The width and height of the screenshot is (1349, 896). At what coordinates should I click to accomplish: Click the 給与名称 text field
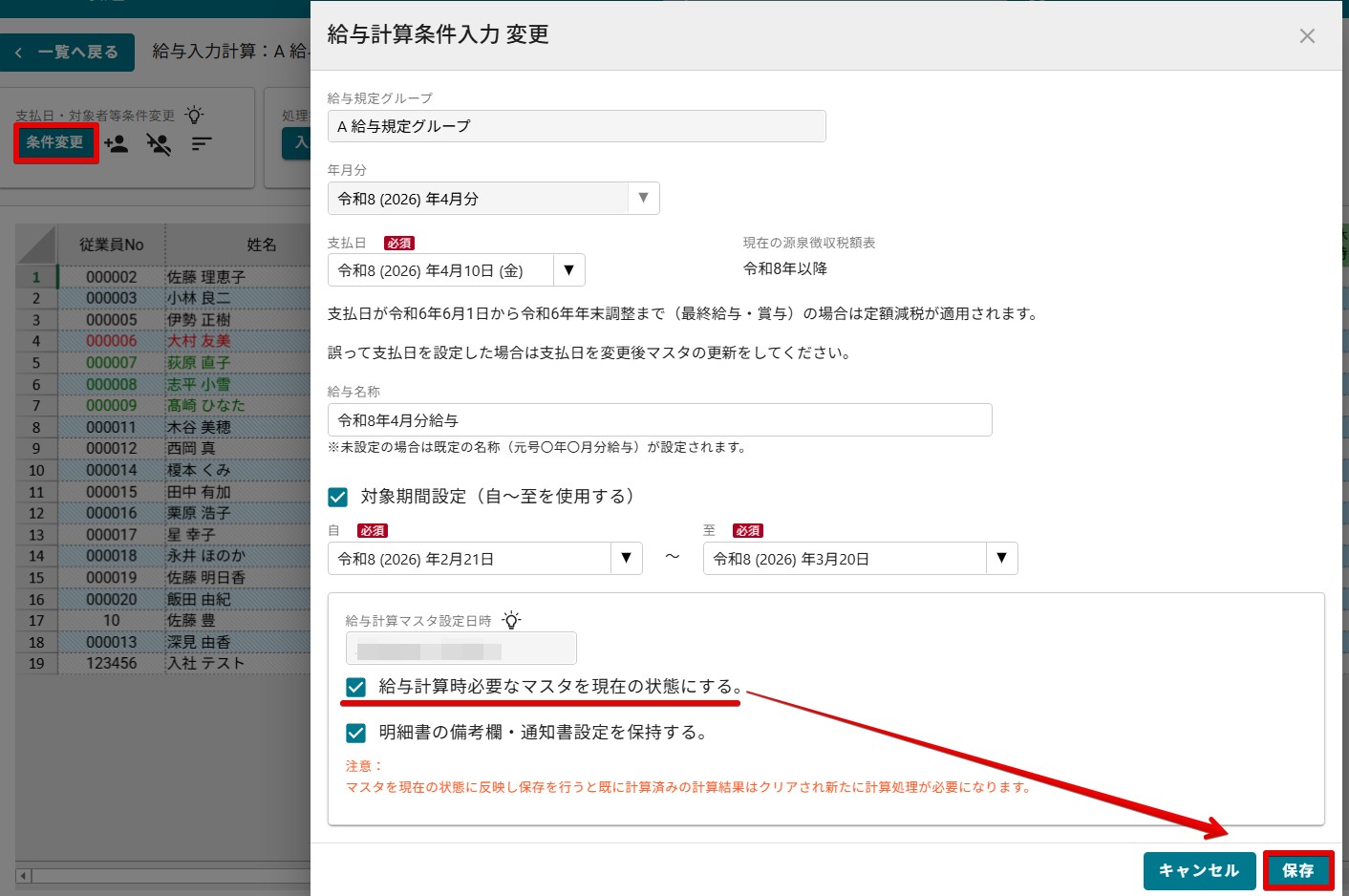(x=659, y=420)
